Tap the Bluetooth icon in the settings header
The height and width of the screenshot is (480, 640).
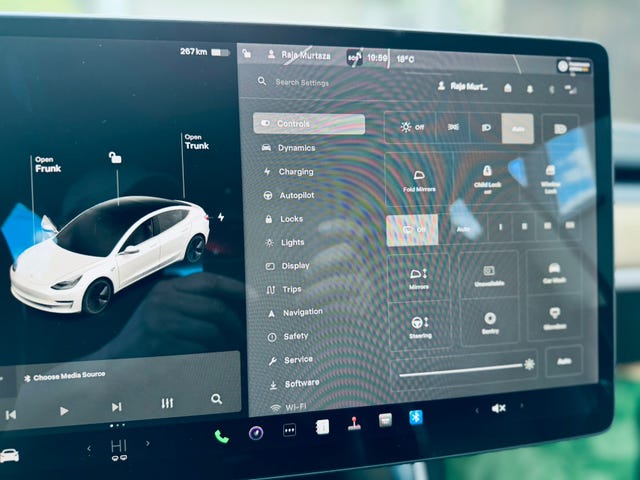click(552, 89)
